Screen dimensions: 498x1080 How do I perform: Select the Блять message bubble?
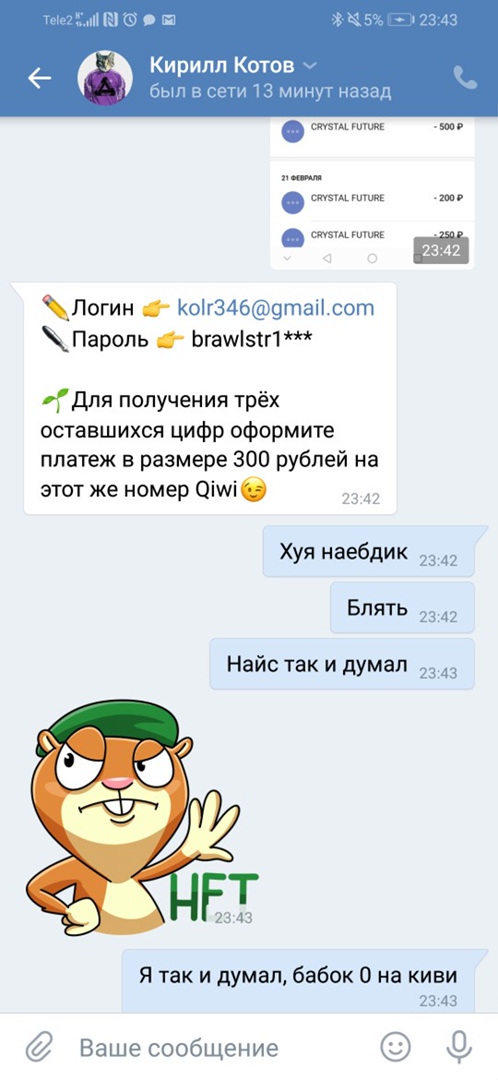coord(402,608)
